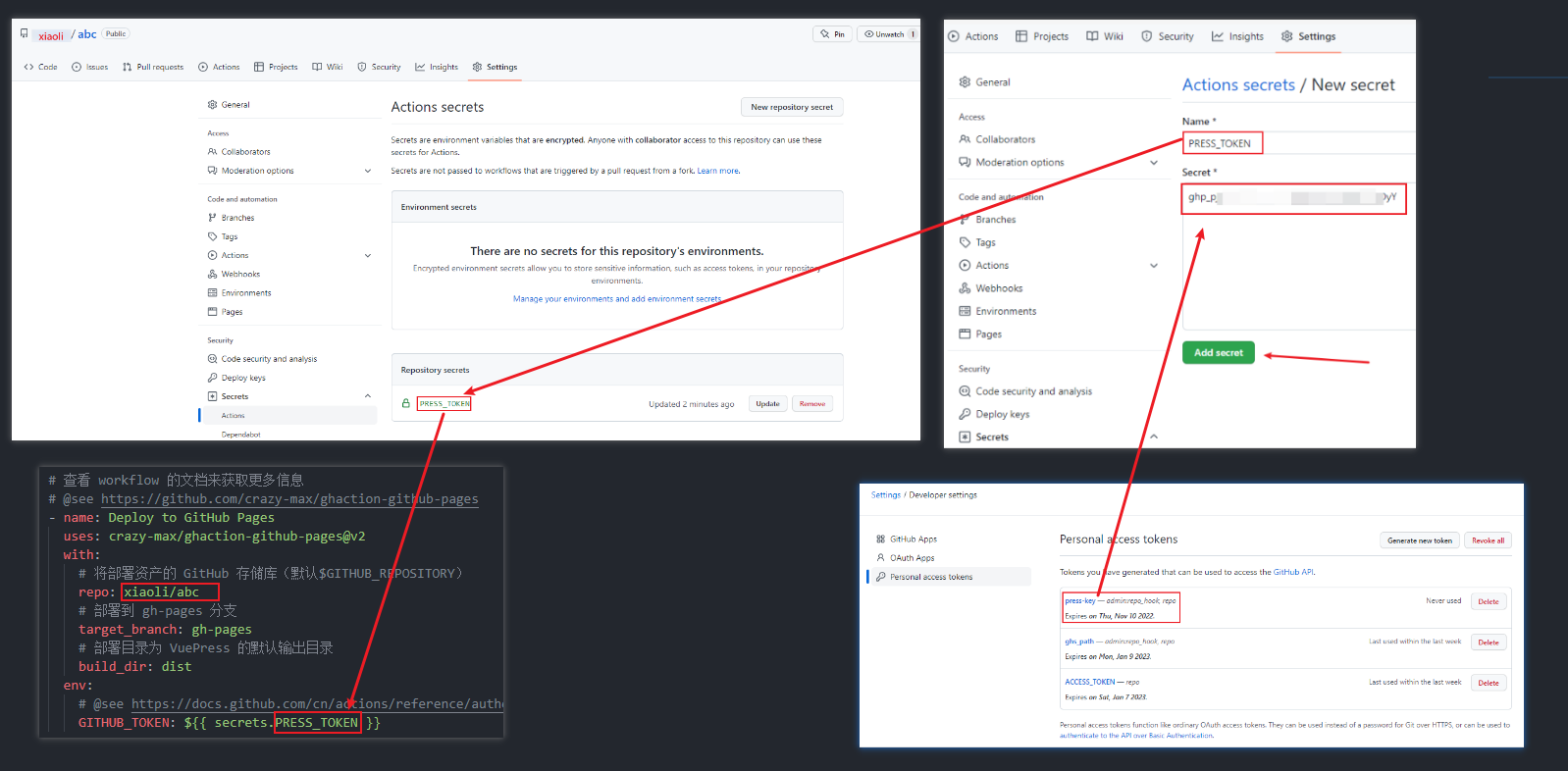1568x771 pixels.
Task: Open Insights tab in New secret window
Action: 1236,36
